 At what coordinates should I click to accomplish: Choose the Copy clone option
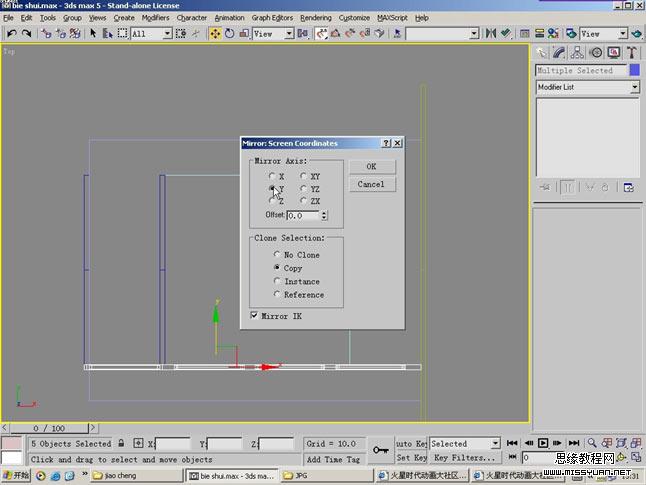(277, 268)
